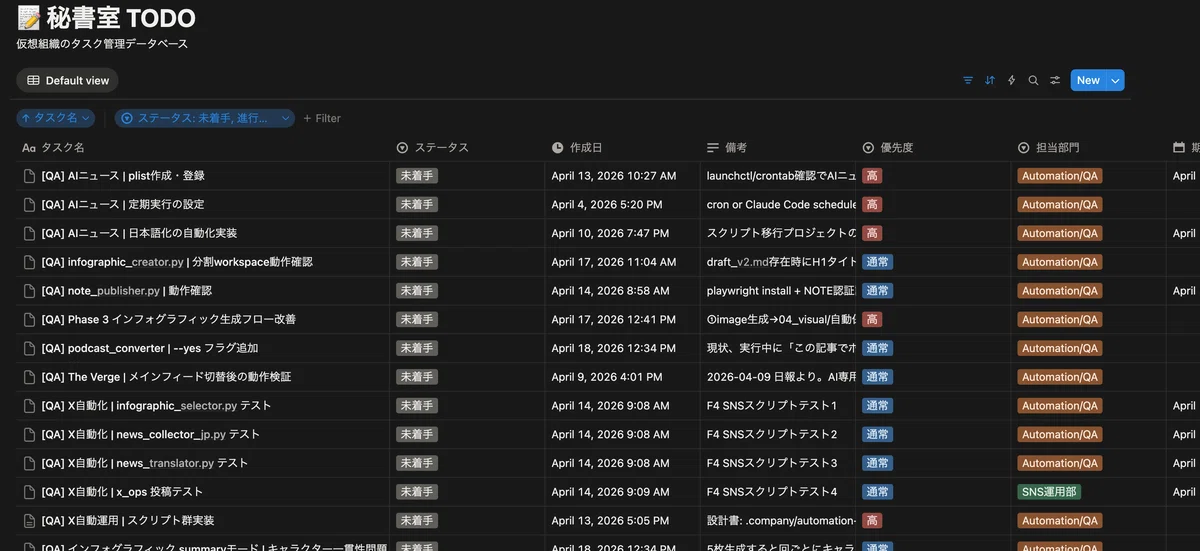Image resolution: width=1200 pixels, height=551 pixels.
Task: Click the + Filter button
Action: [322, 118]
